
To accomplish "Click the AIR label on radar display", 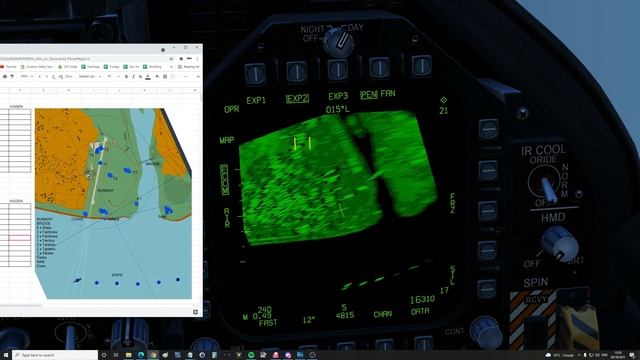I will 227,218.
